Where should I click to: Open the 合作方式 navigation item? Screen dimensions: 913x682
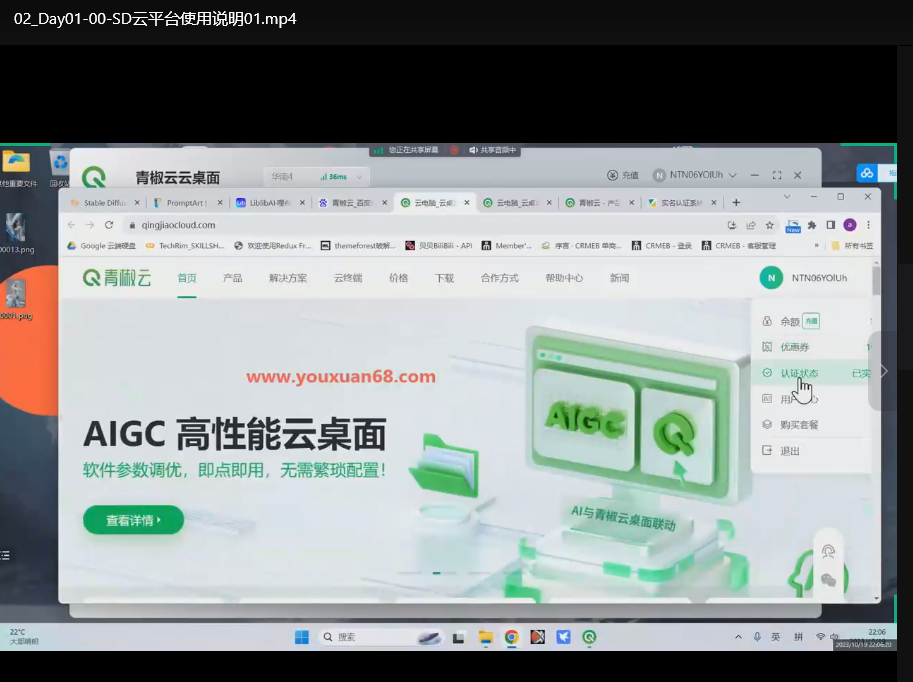point(500,278)
